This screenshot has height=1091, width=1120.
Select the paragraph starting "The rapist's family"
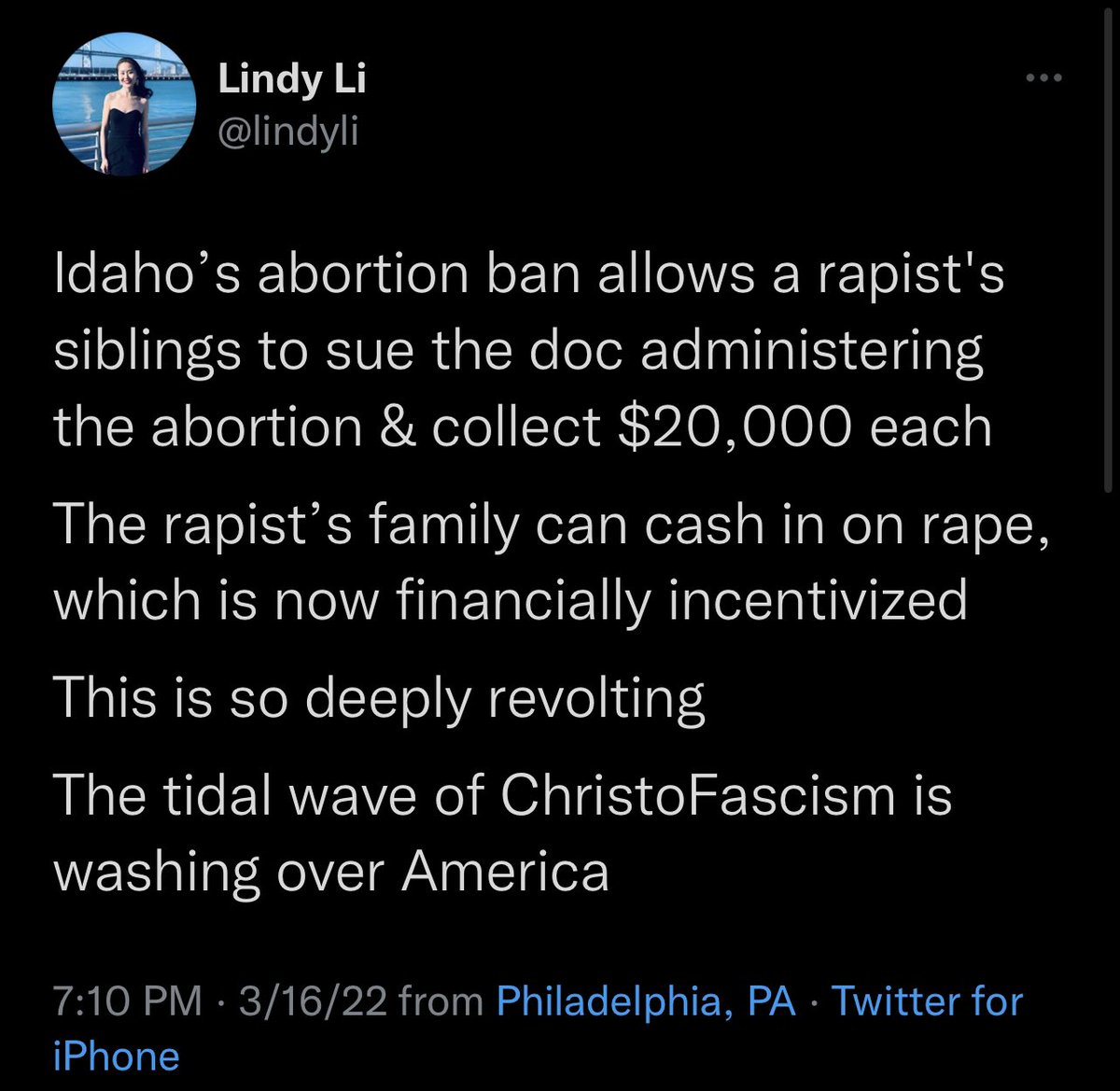tap(551, 563)
